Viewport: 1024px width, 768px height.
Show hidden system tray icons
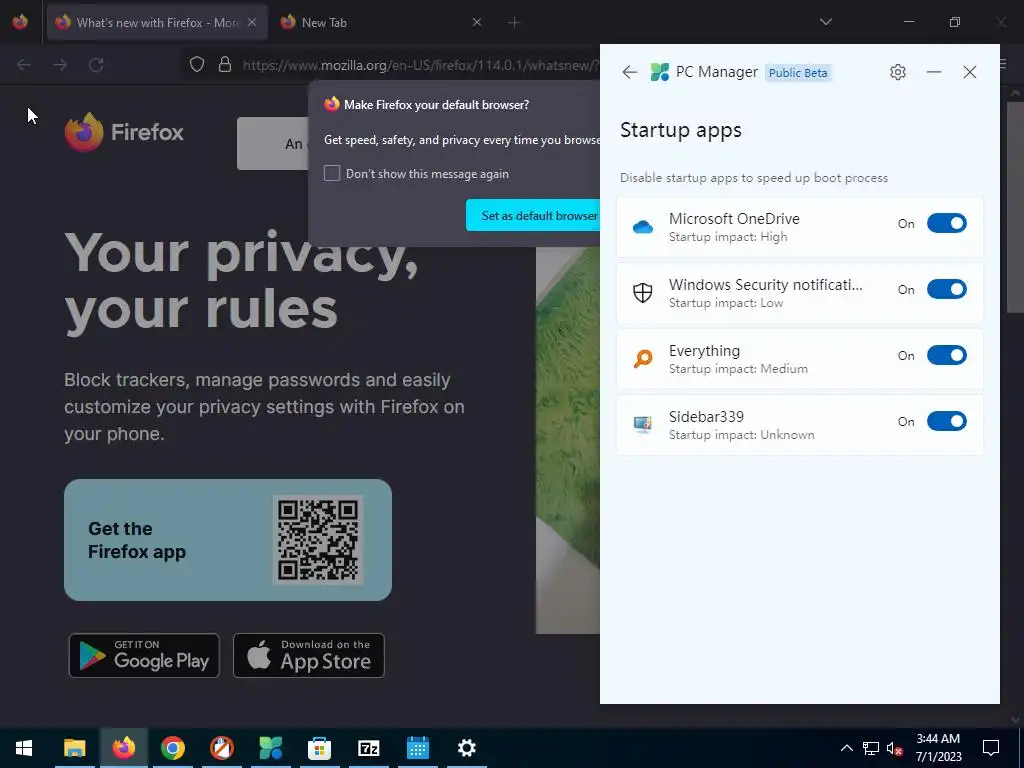point(846,748)
